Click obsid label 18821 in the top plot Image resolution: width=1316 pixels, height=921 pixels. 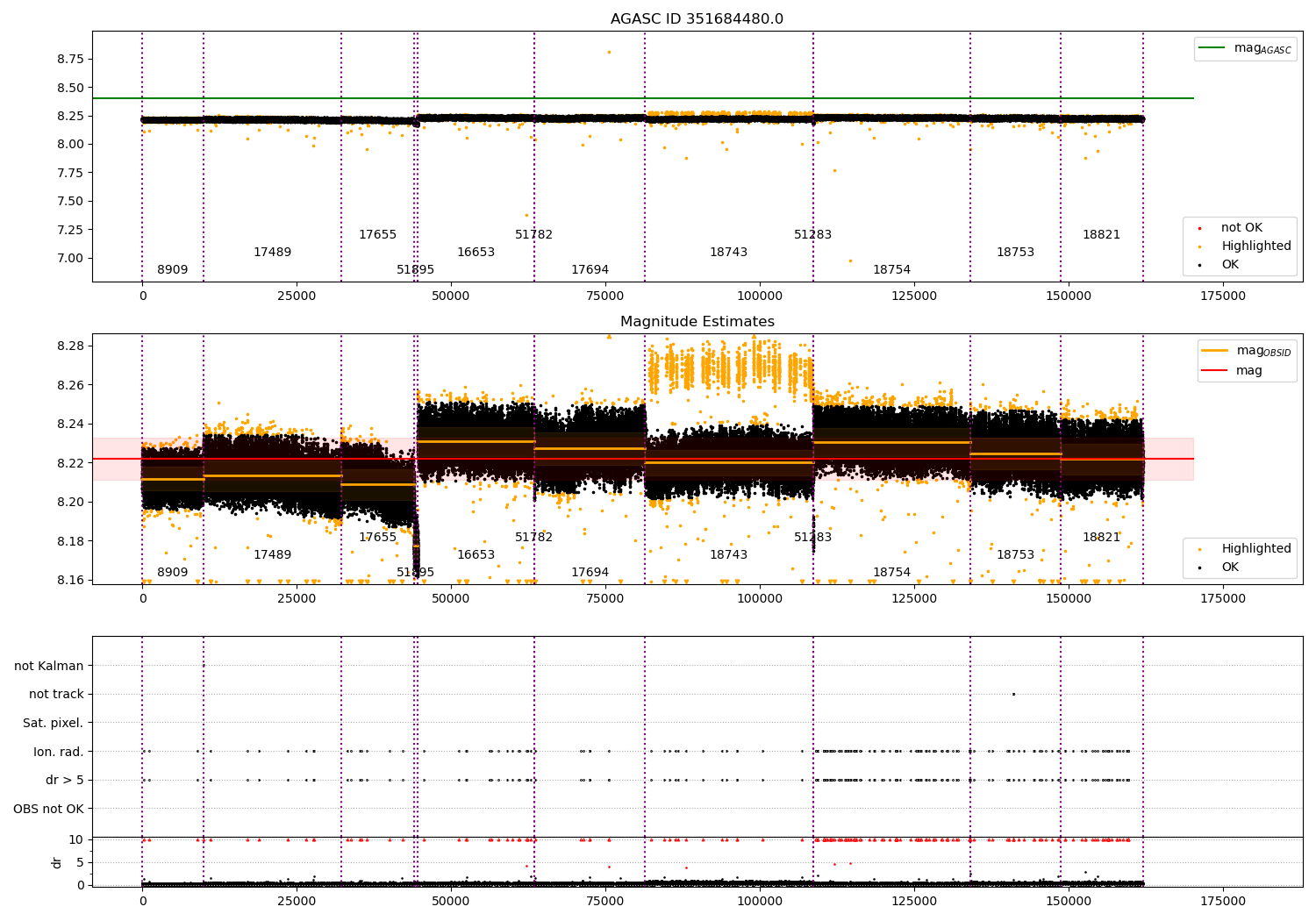click(1102, 235)
